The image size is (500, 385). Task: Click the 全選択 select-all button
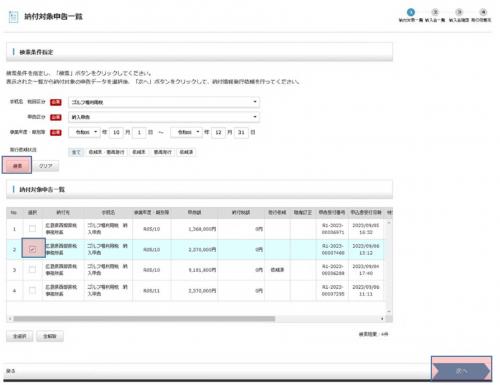(20, 336)
